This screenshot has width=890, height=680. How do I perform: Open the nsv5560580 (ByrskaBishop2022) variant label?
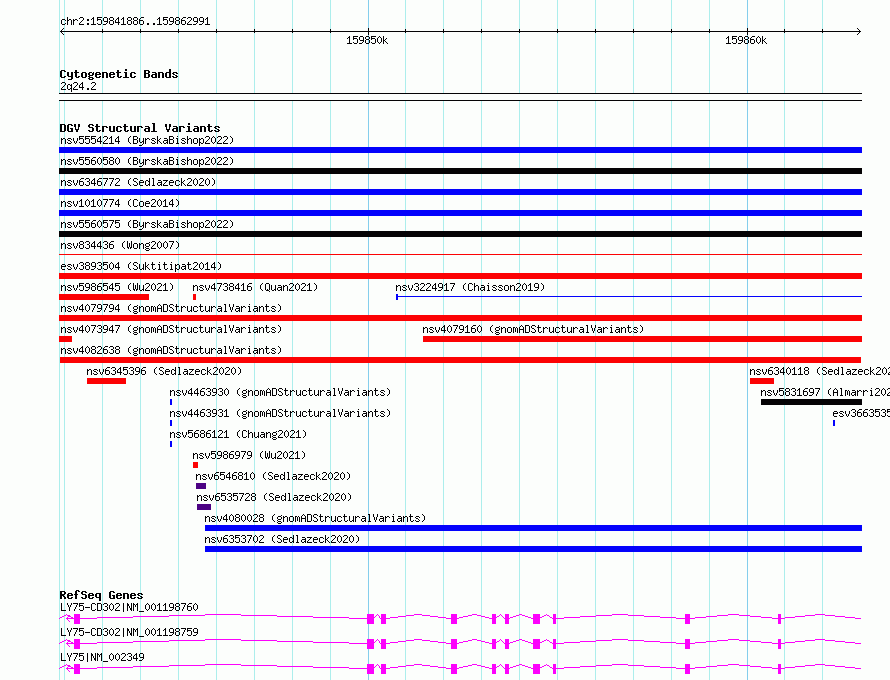(x=146, y=161)
